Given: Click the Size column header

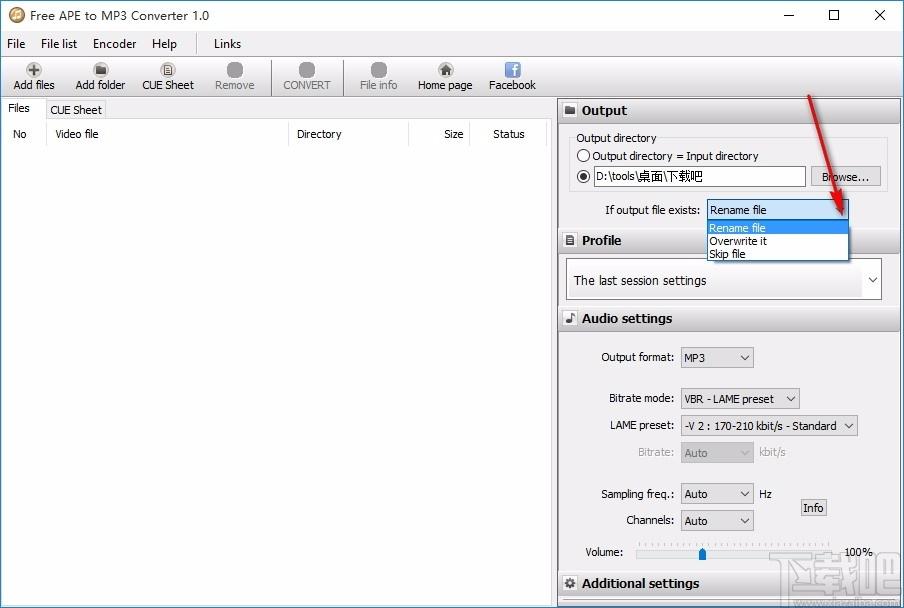Looking at the screenshot, I should (439, 134).
